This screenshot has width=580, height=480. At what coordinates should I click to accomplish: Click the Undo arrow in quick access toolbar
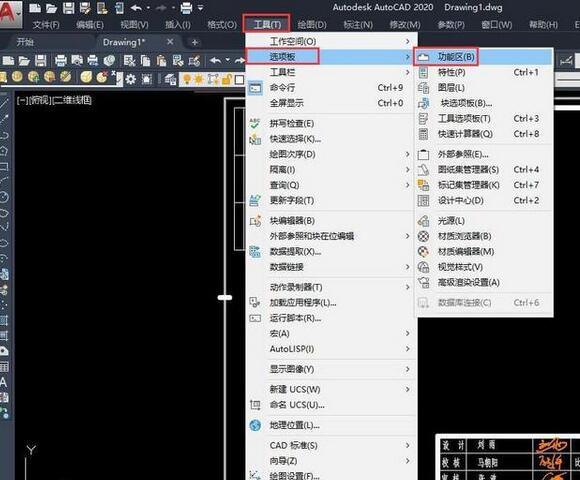136,8
